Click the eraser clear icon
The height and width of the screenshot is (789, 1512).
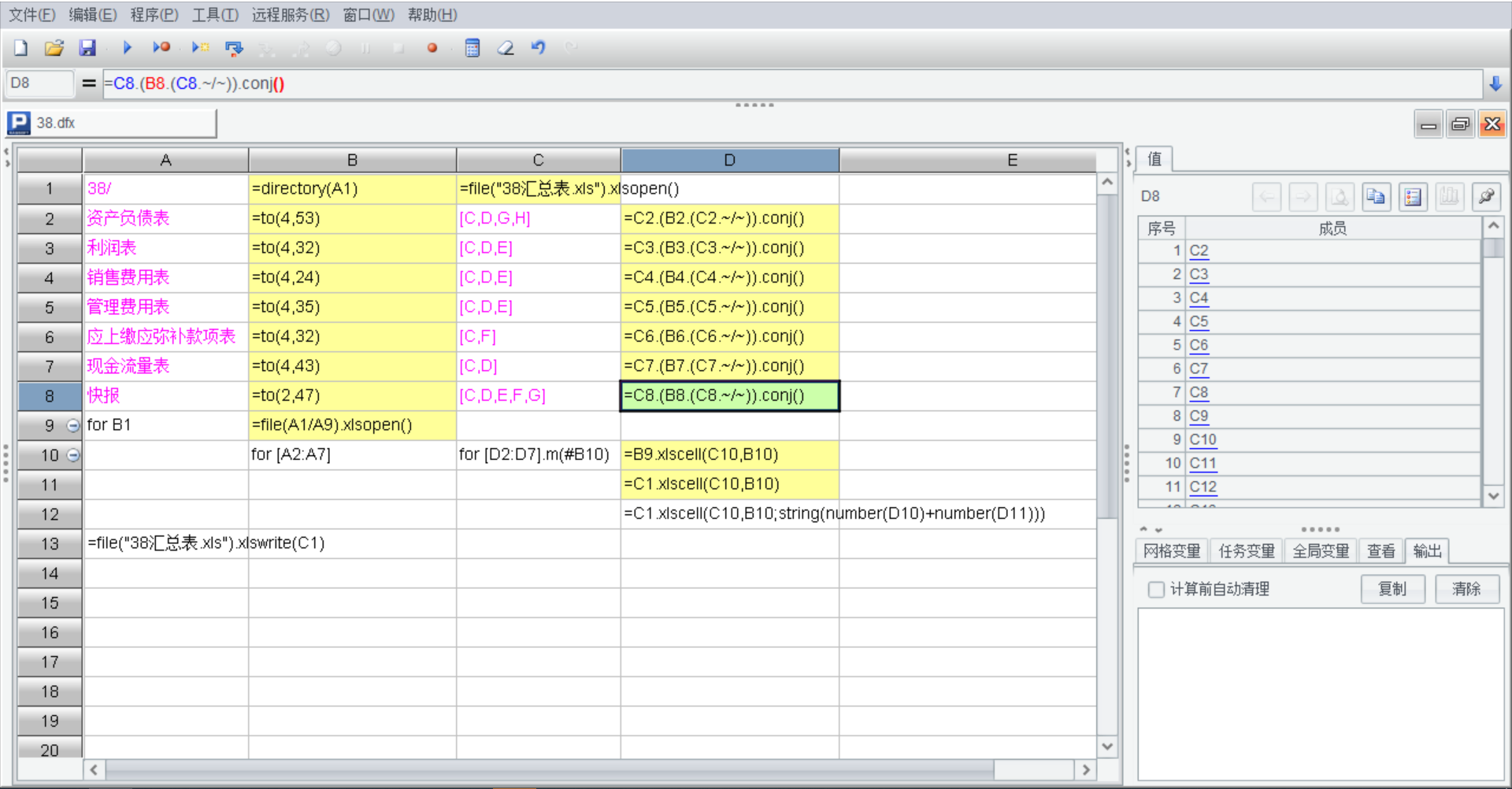[505, 48]
